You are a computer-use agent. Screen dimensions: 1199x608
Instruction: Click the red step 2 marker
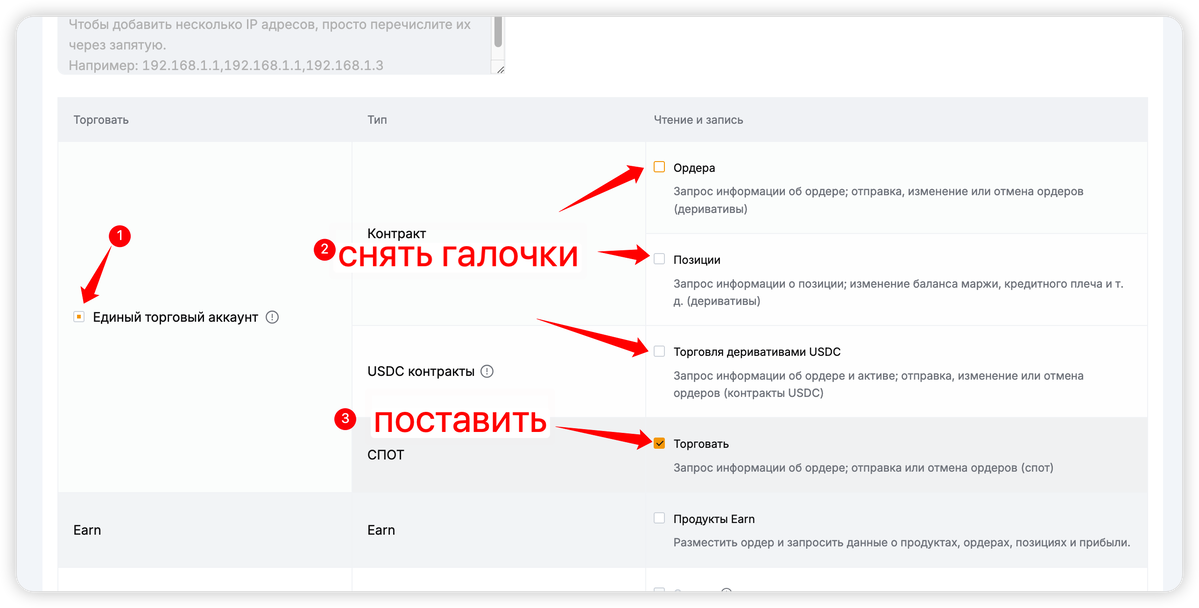point(323,250)
